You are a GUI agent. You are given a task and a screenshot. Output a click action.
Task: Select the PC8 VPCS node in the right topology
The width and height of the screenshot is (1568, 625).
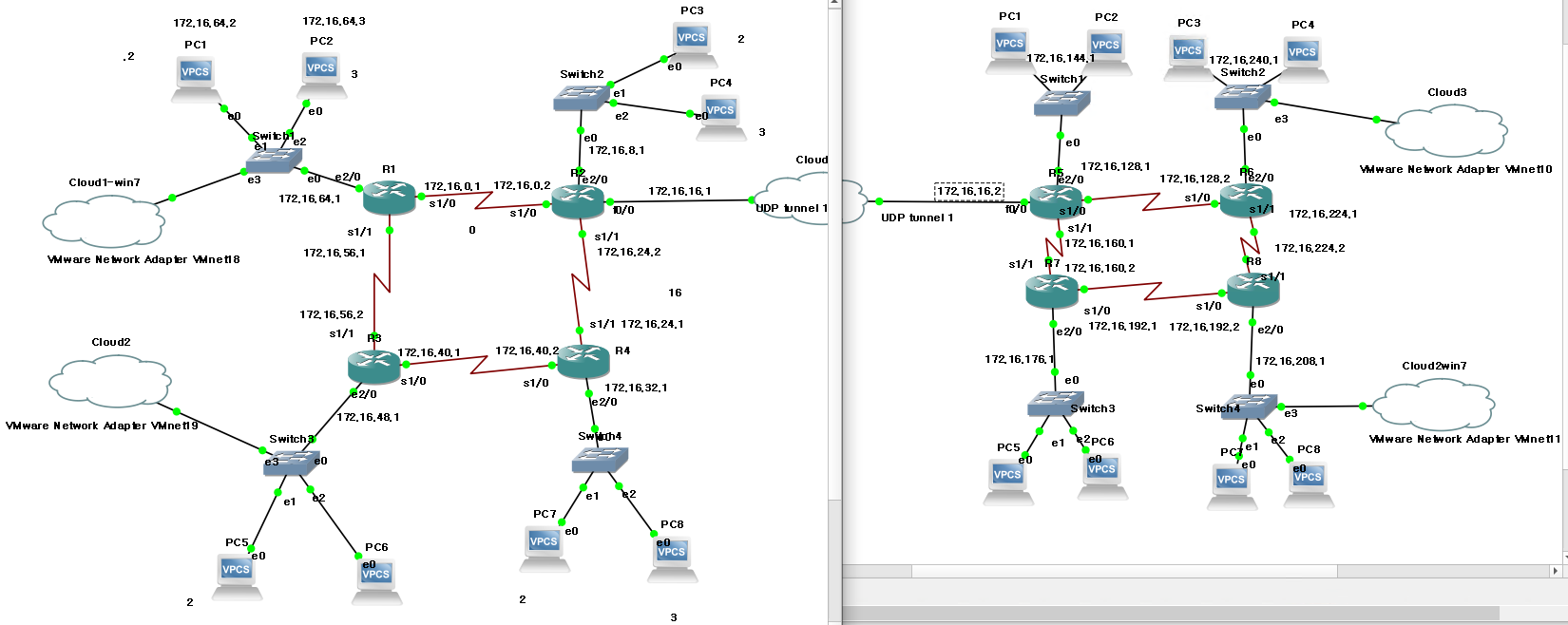pyautogui.click(x=1309, y=484)
